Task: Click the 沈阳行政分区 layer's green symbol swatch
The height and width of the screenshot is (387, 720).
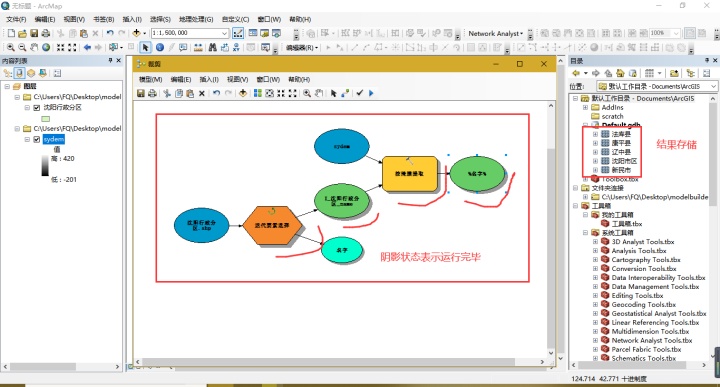Action: click(x=45, y=119)
